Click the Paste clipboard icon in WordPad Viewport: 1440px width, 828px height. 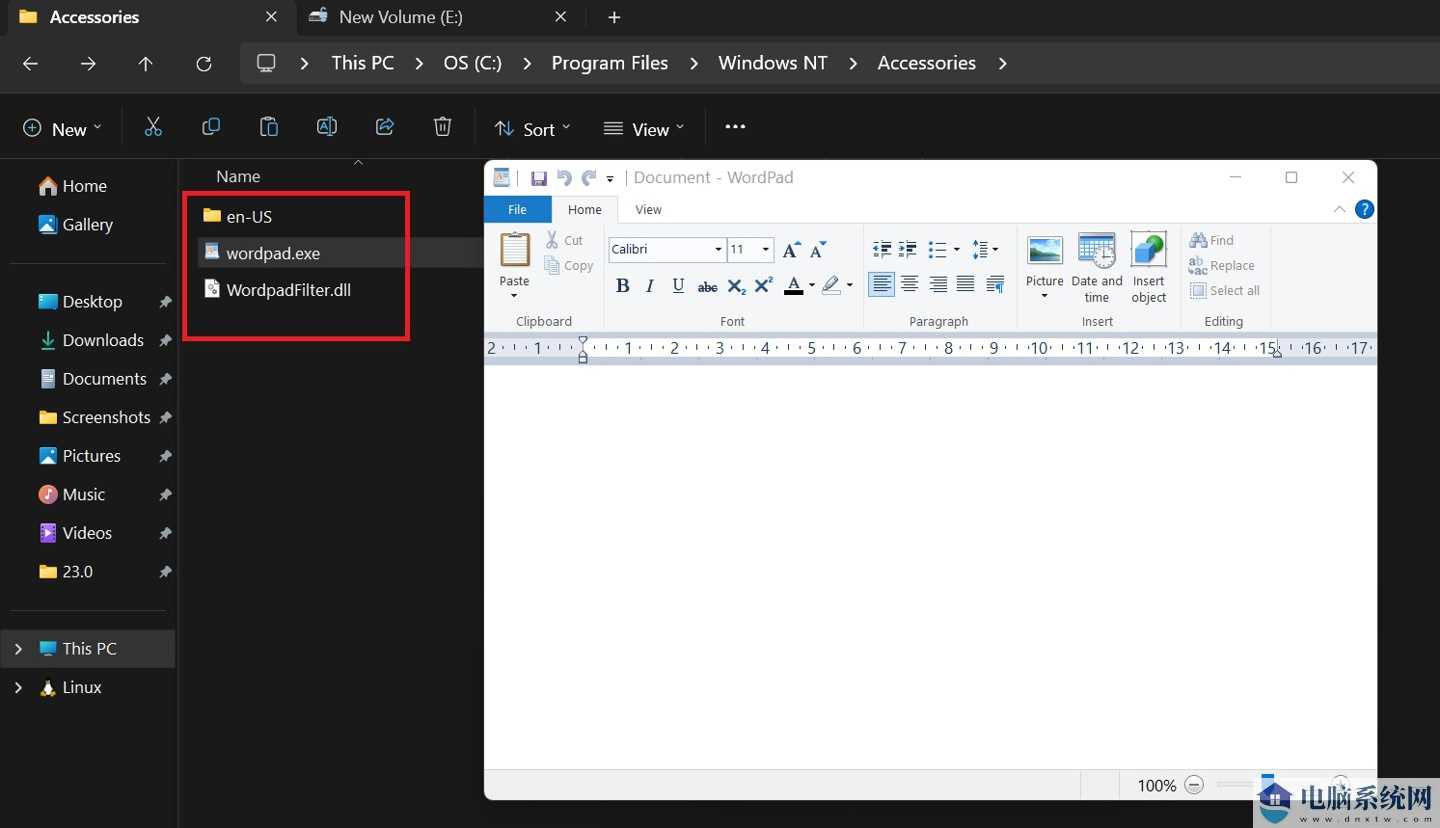coord(514,250)
